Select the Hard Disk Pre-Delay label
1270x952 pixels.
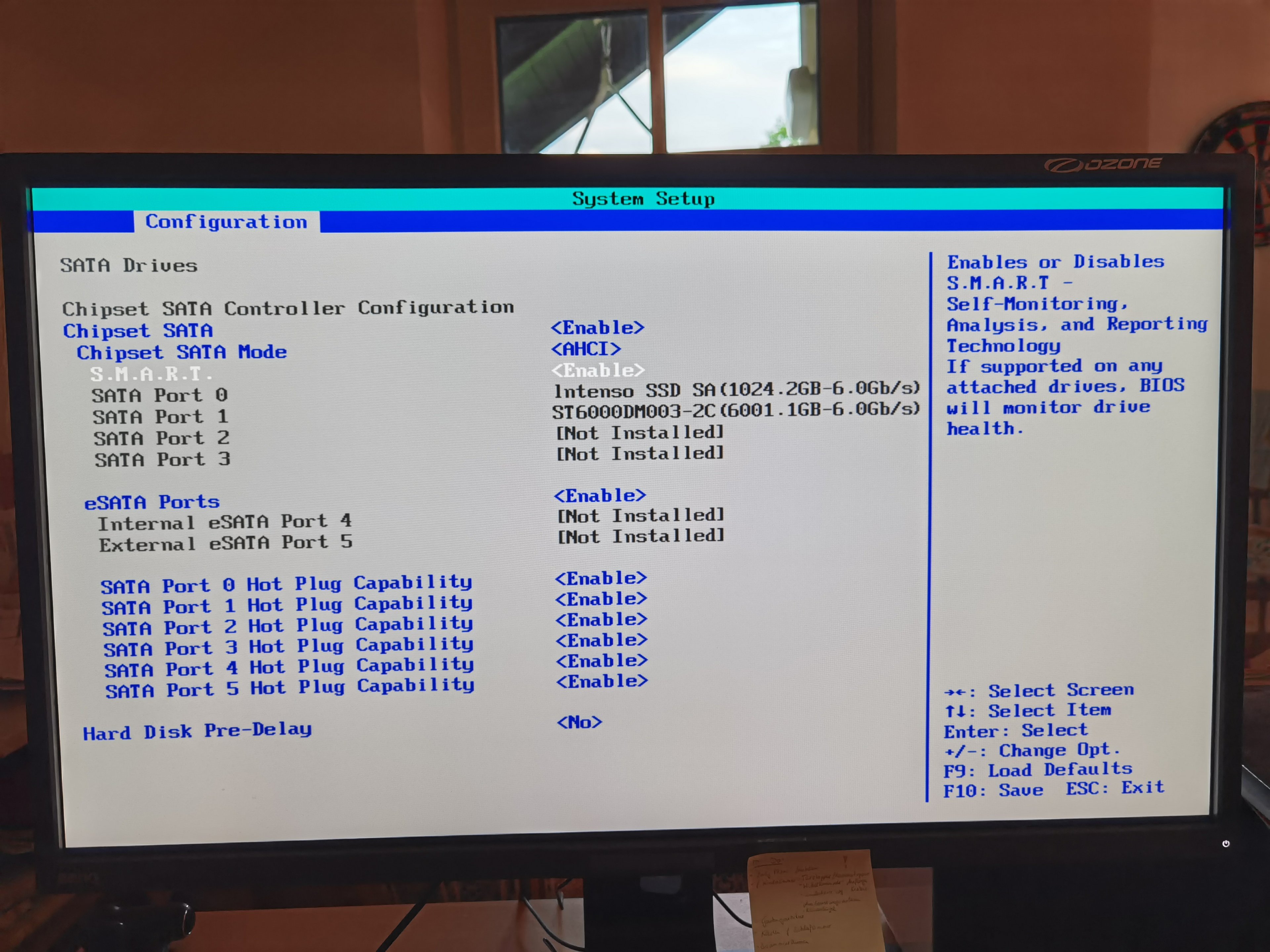click(x=197, y=732)
